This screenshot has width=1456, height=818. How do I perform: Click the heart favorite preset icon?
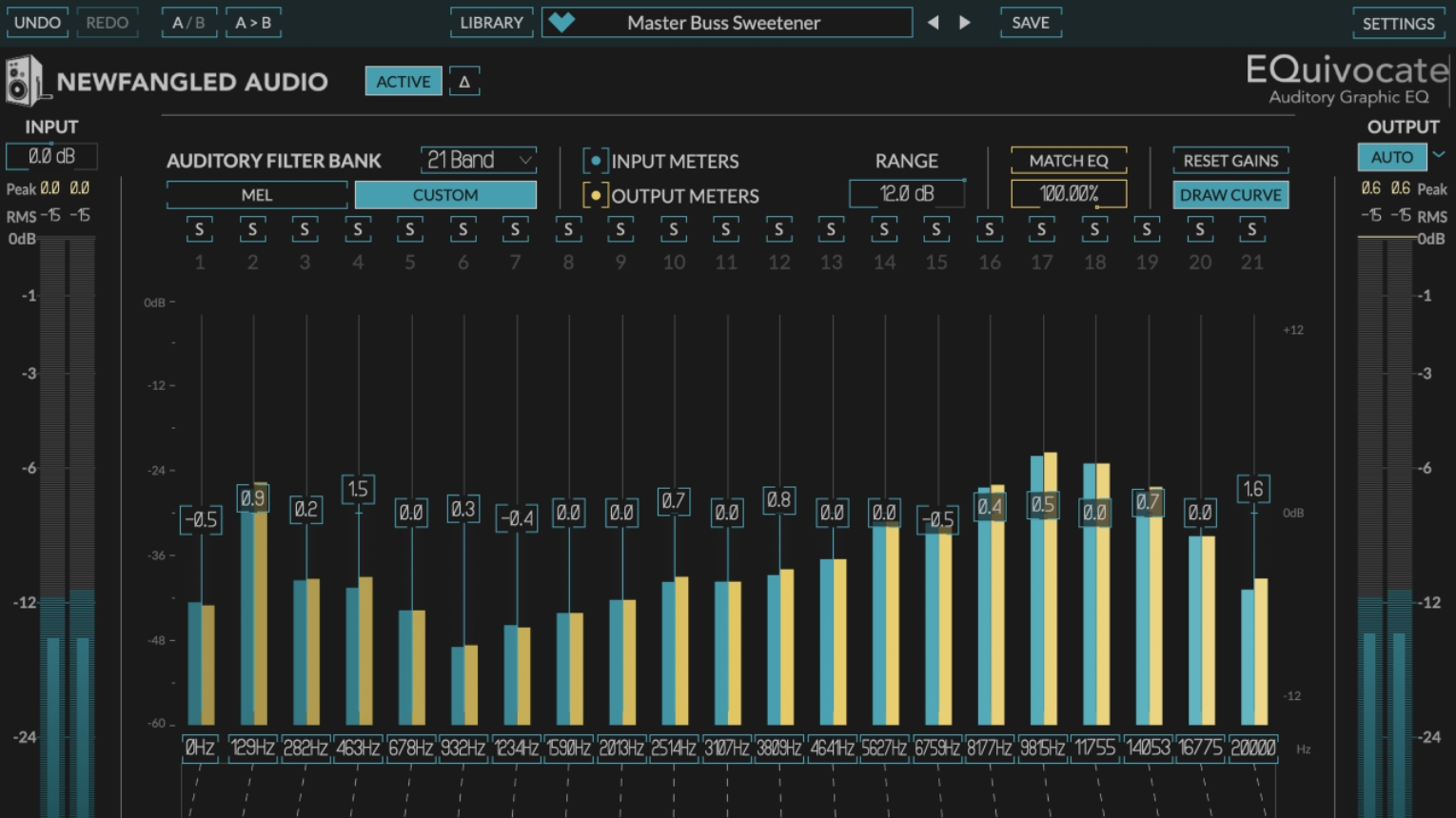click(x=562, y=22)
